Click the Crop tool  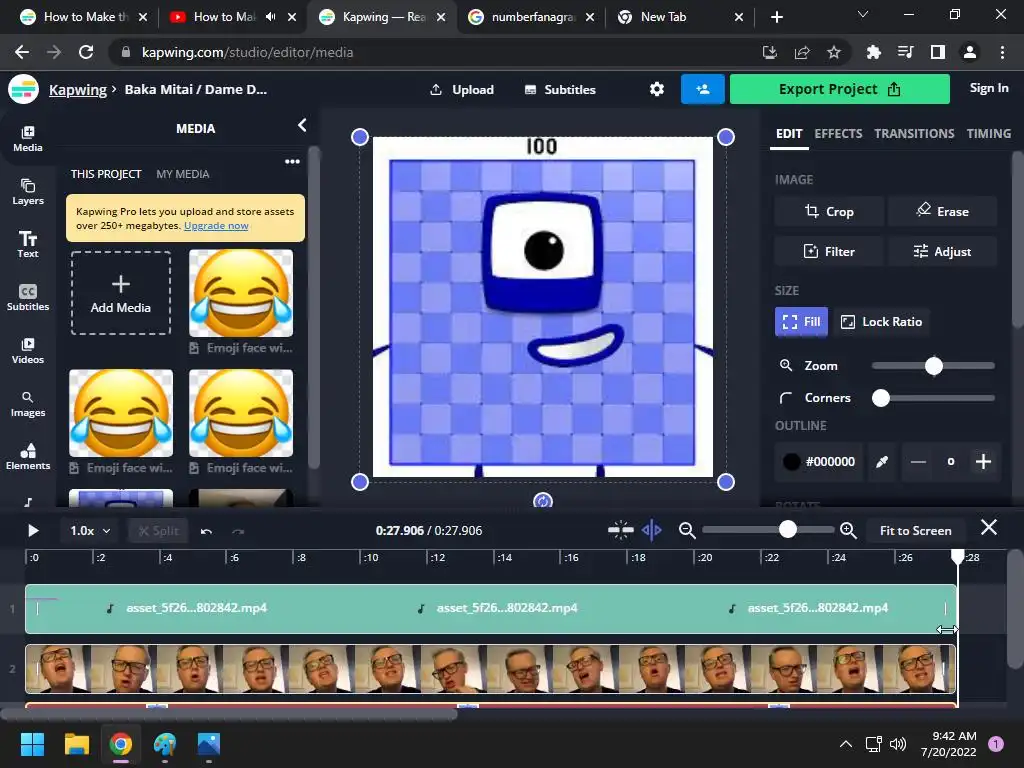(829, 212)
